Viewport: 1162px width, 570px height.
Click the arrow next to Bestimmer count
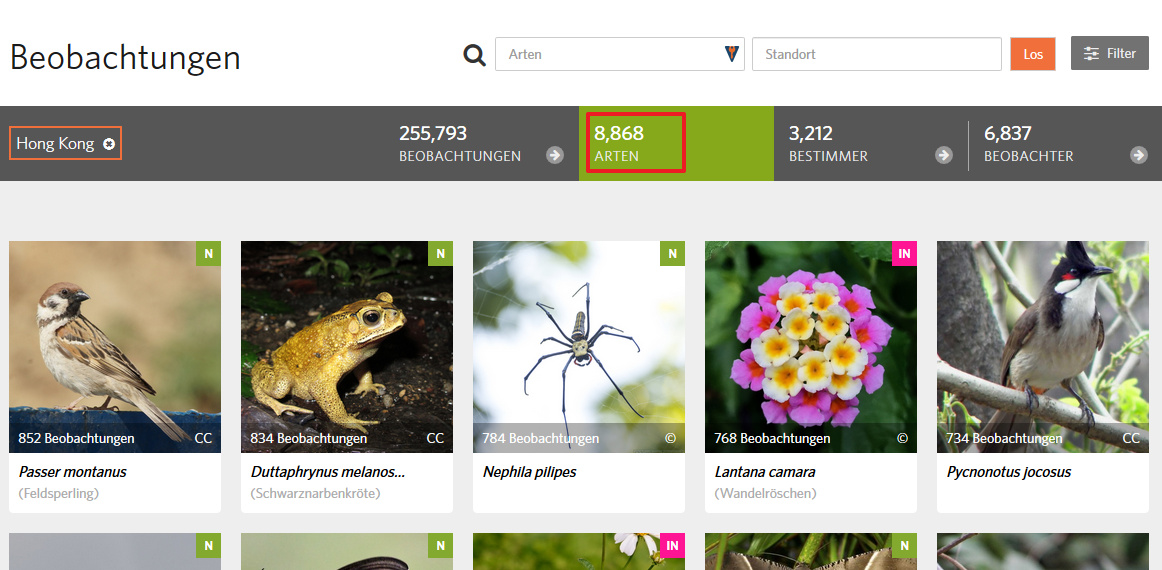click(943, 155)
